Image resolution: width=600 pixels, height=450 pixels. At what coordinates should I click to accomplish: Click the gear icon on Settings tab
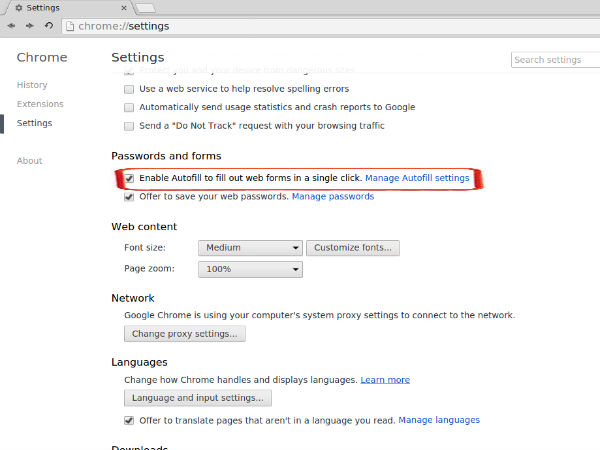pyautogui.click(x=19, y=7)
